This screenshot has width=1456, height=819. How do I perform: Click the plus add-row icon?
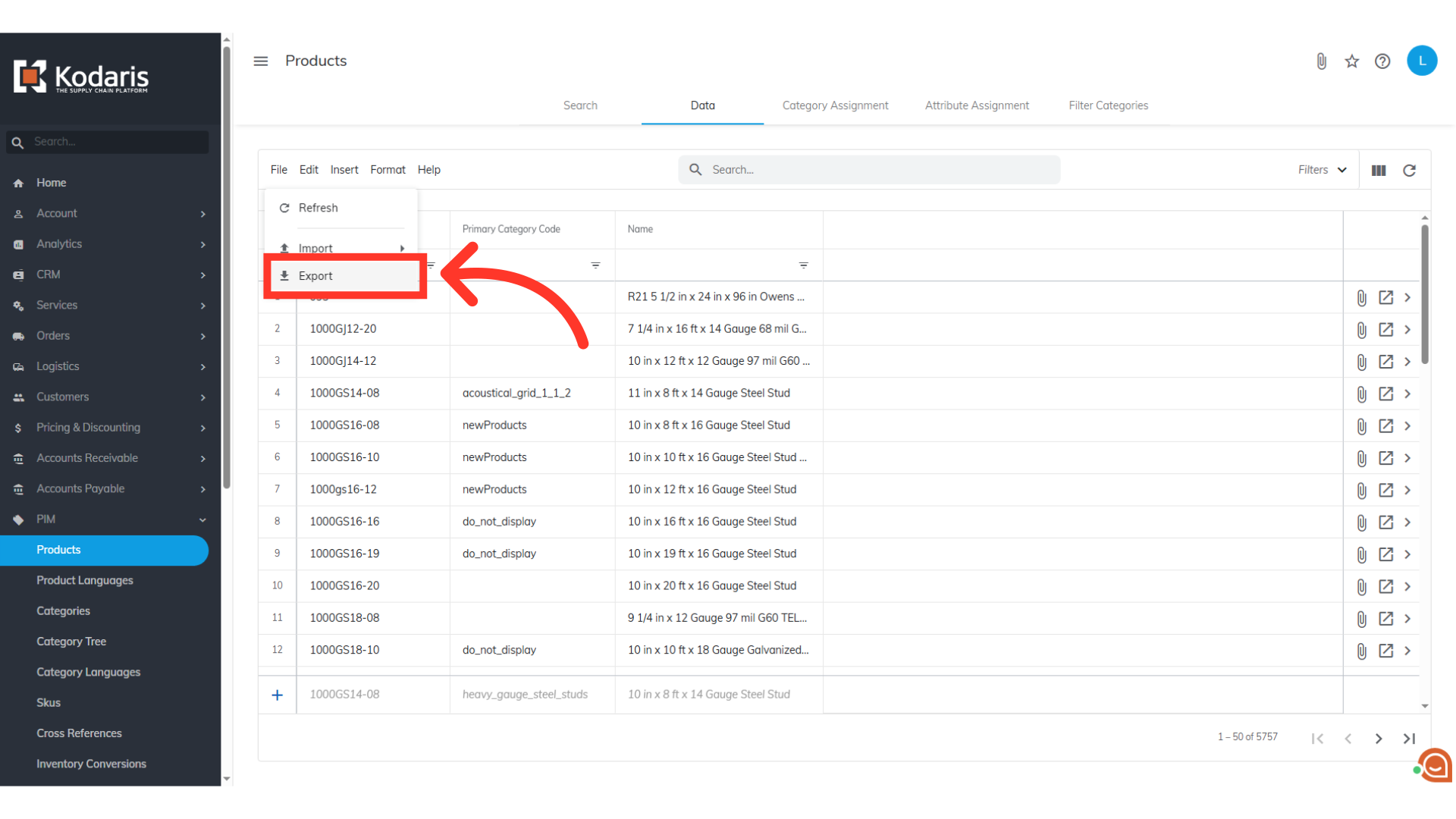coord(278,695)
